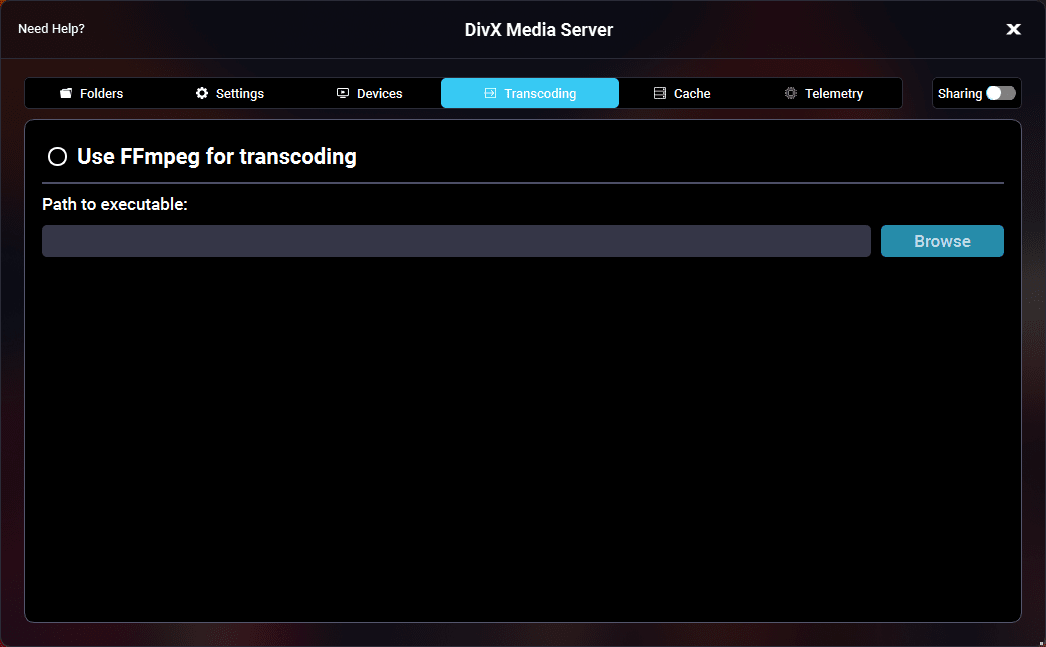The height and width of the screenshot is (647, 1046).
Task: Click the storage icon beside Cache
Action: pyautogui.click(x=660, y=93)
